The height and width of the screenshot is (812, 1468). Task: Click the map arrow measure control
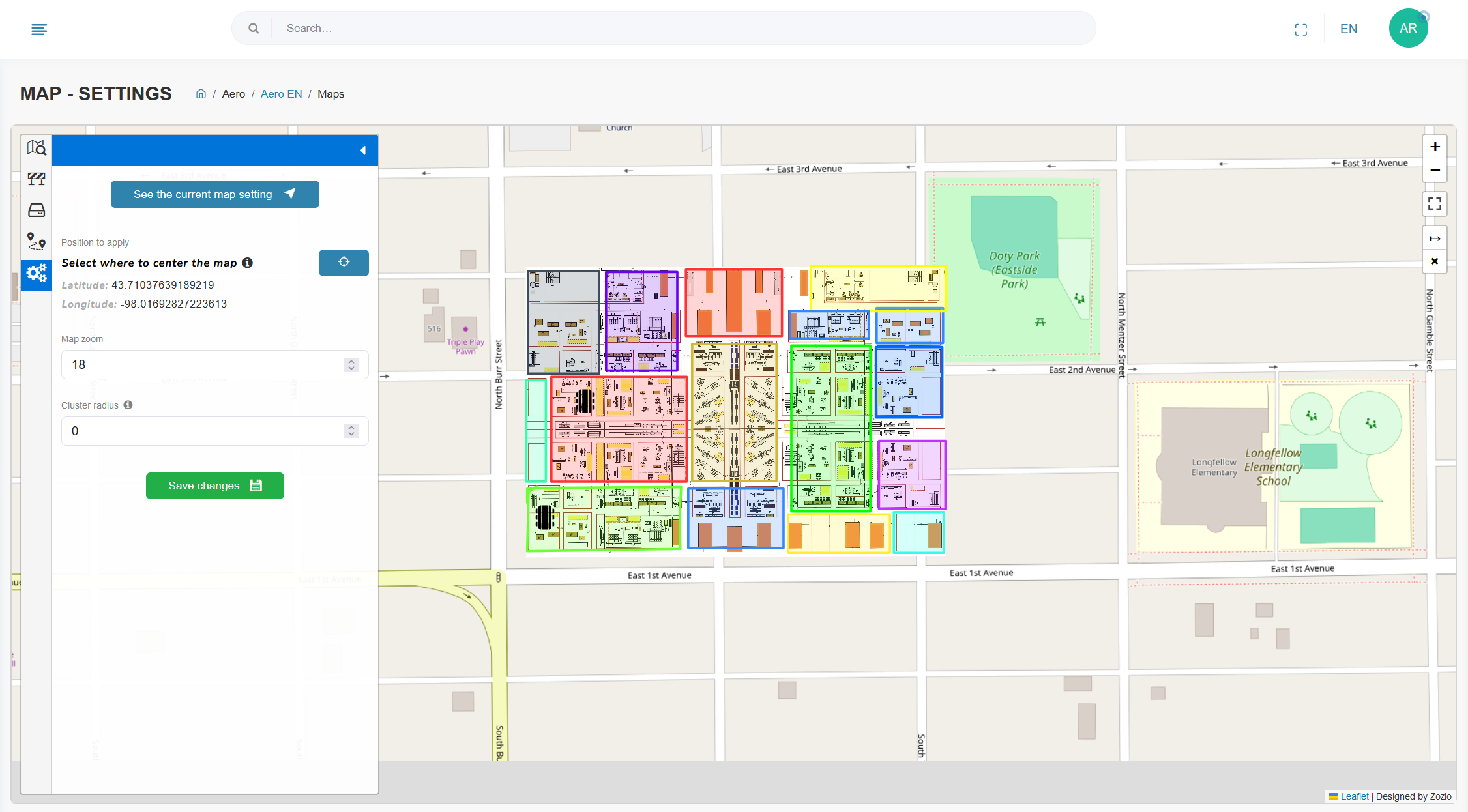[1435, 239]
